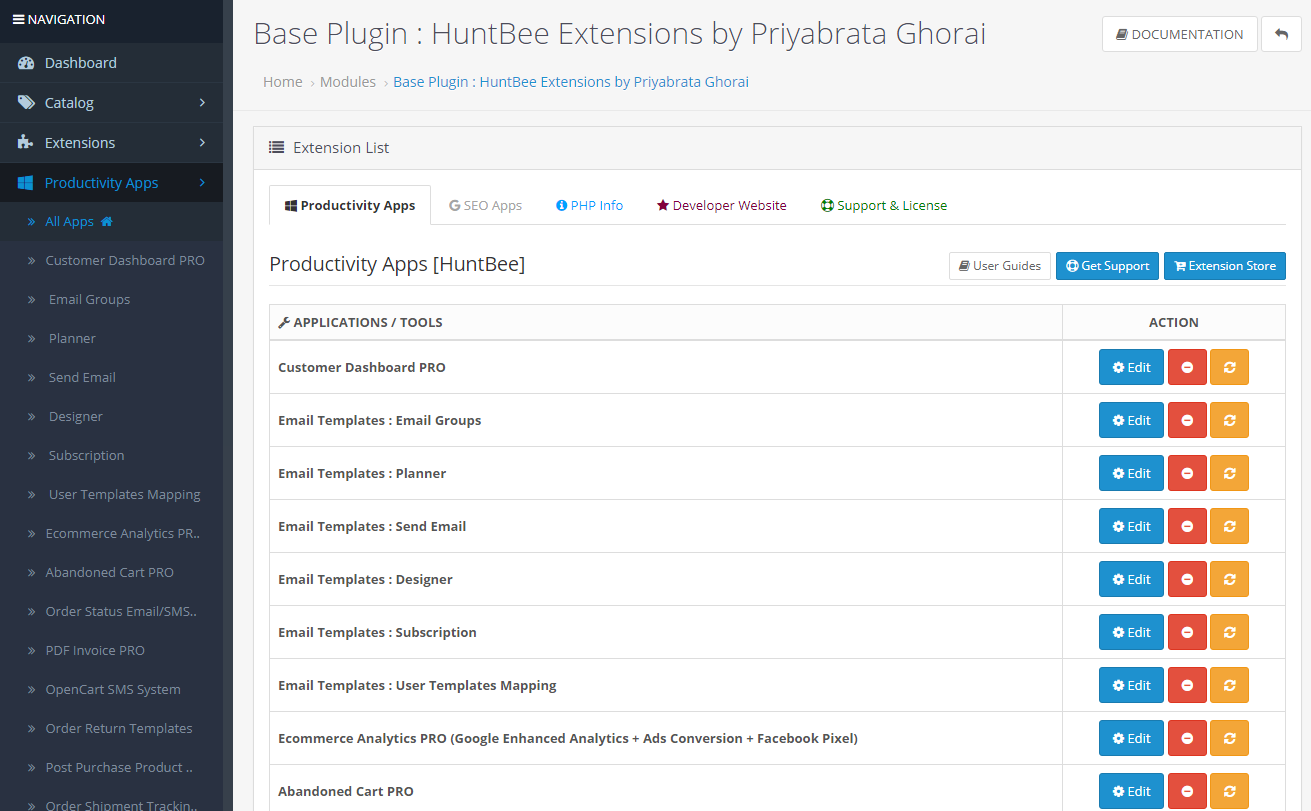1311x811 pixels.
Task: Click Base Plugin breadcrumb link
Action: coord(571,82)
